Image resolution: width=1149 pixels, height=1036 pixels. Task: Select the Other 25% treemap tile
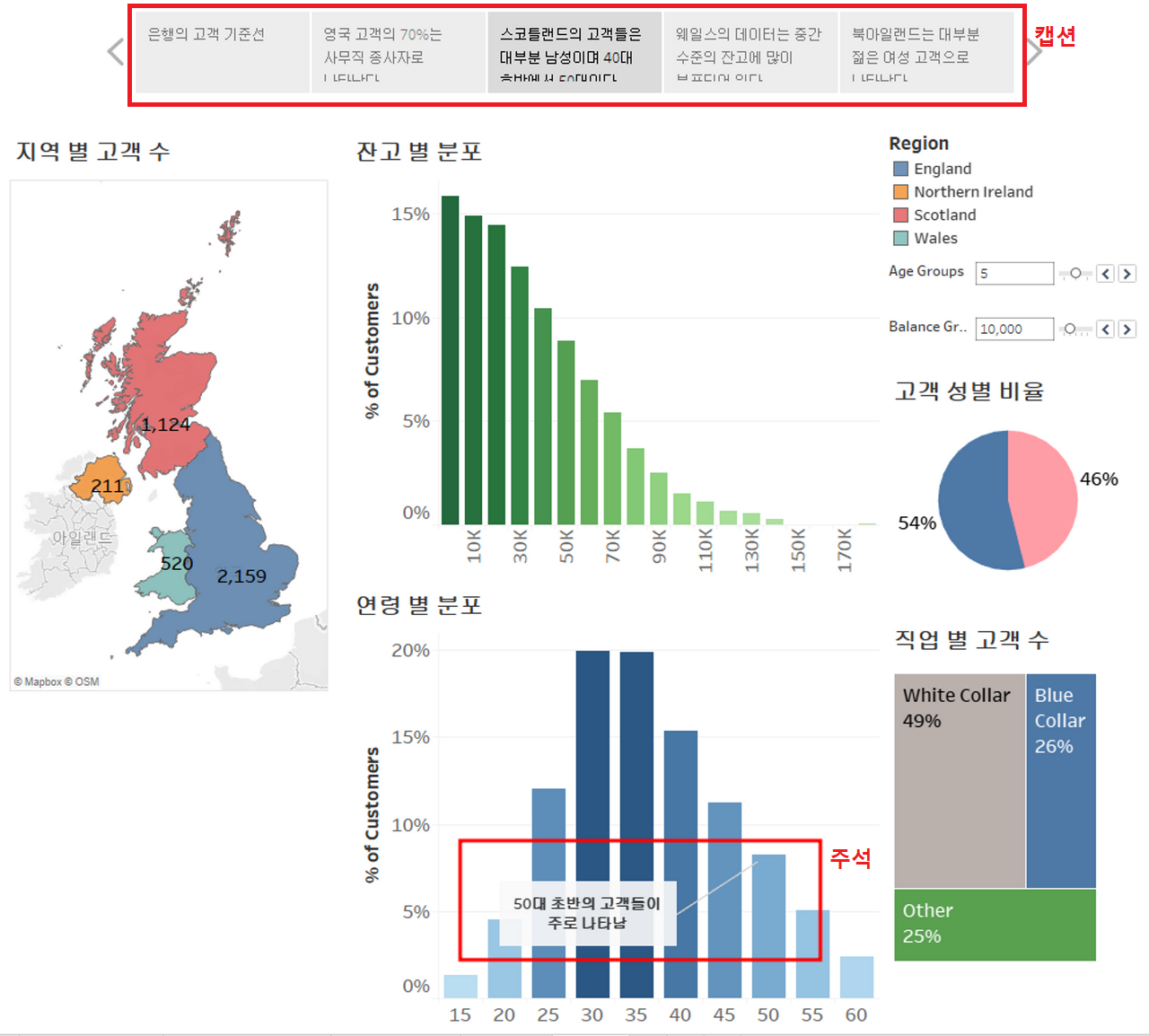click(x=995, y=925)
